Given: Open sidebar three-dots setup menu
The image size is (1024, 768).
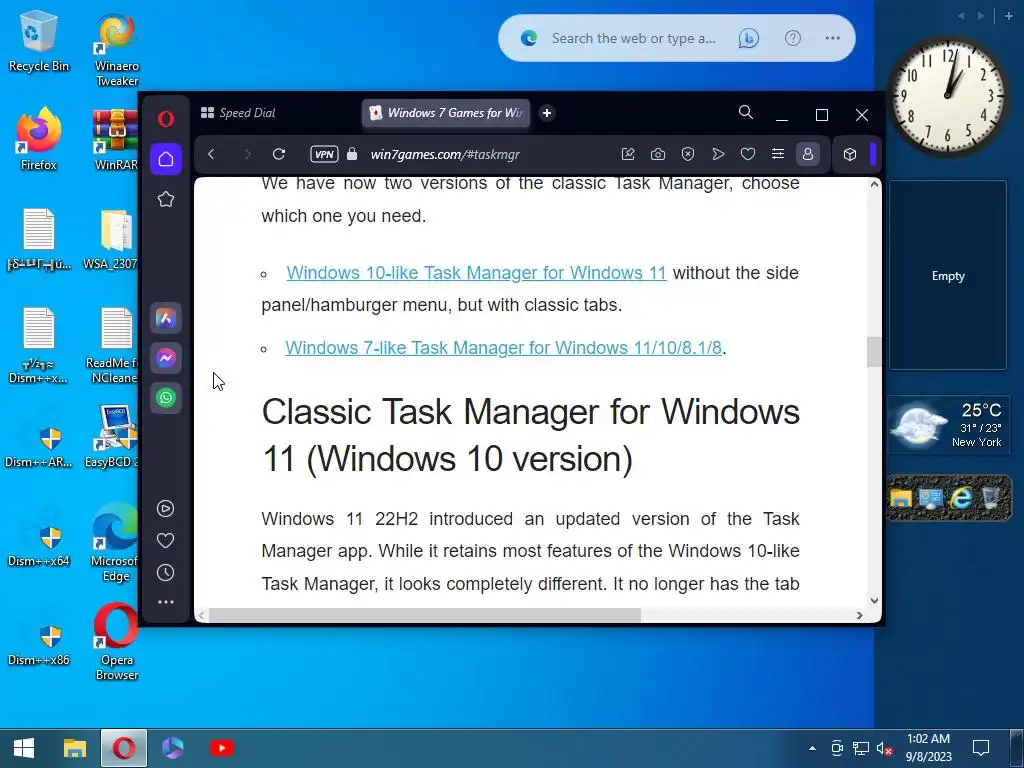Looking at the screenshot, I should coord(166,602).
